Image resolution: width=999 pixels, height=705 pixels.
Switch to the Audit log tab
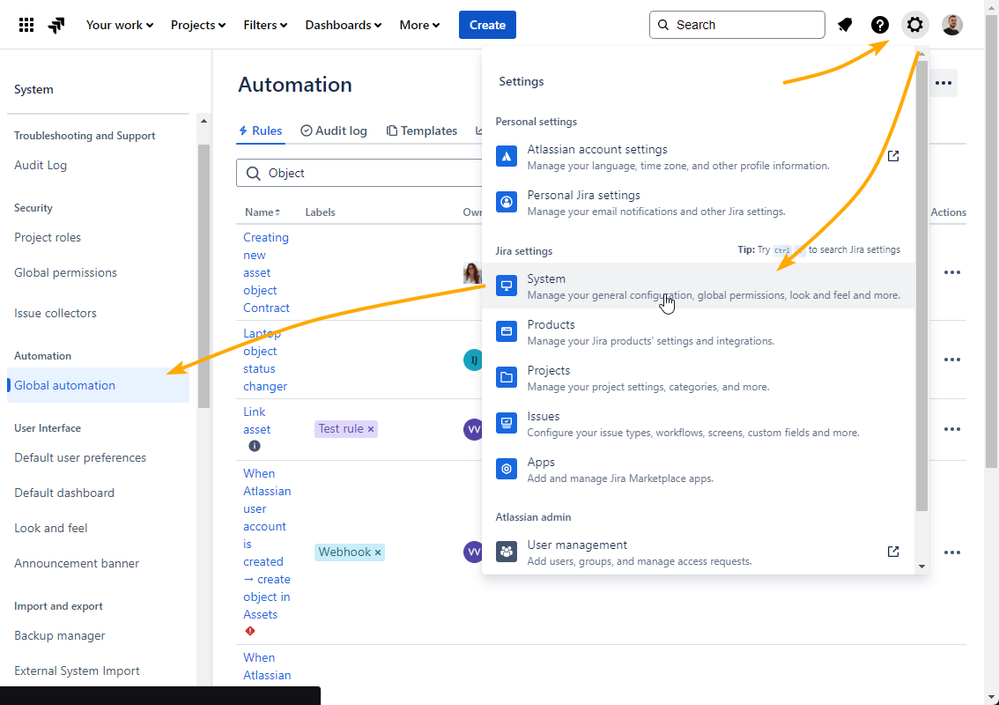point(334,131)
